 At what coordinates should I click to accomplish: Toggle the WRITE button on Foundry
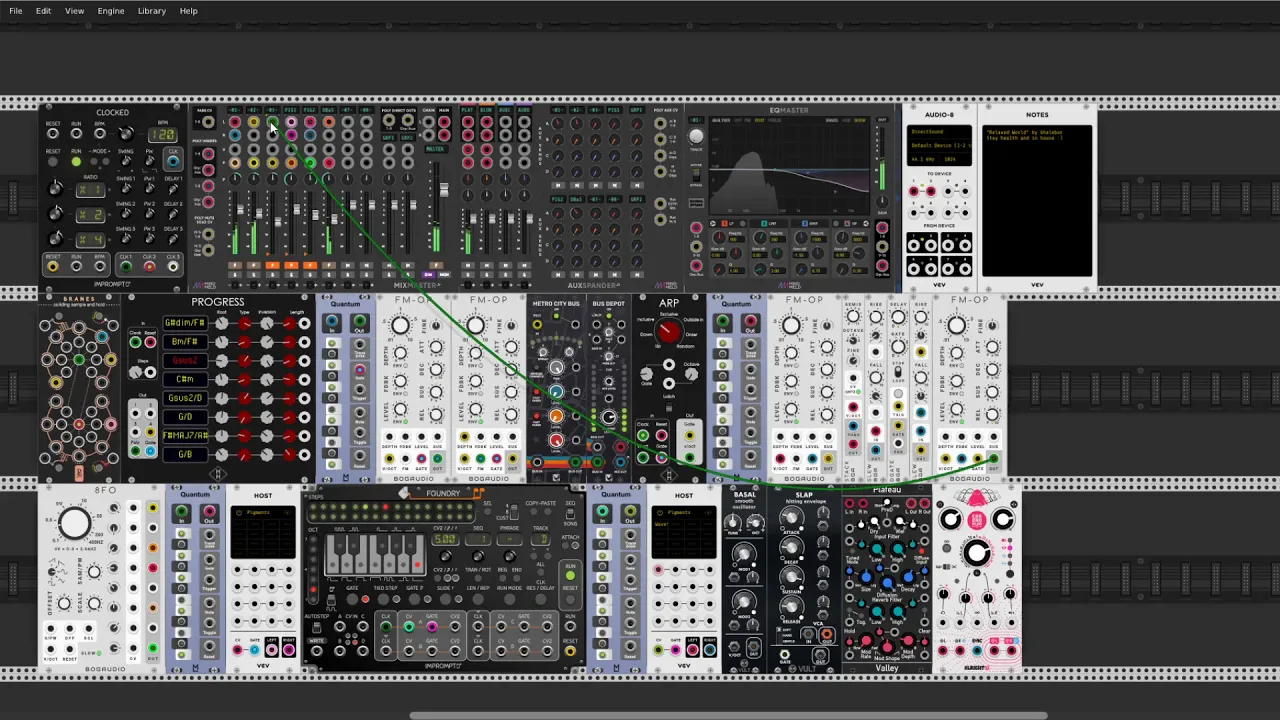[x=317, y=640]
